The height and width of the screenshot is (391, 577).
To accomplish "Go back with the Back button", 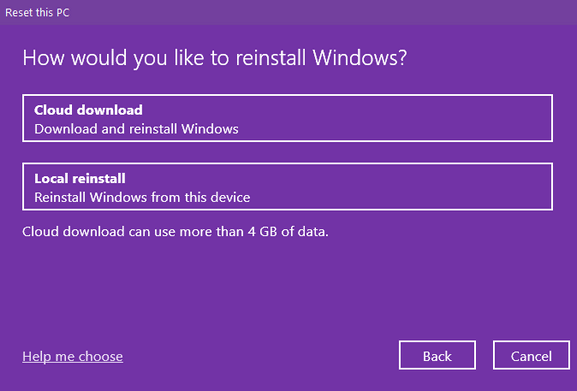I will (437, 355).
